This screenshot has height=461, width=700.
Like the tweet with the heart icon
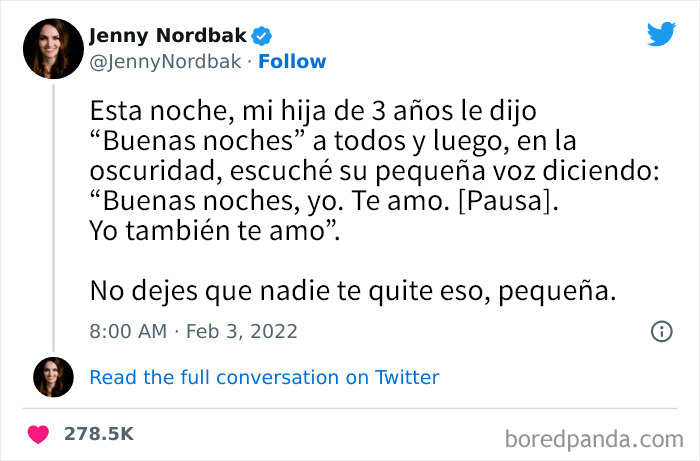coord(39,434)
